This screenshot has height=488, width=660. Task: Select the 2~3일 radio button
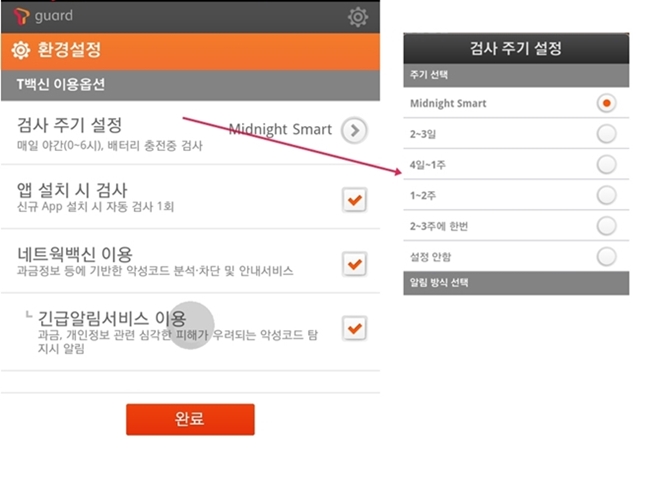coord(606,134)
